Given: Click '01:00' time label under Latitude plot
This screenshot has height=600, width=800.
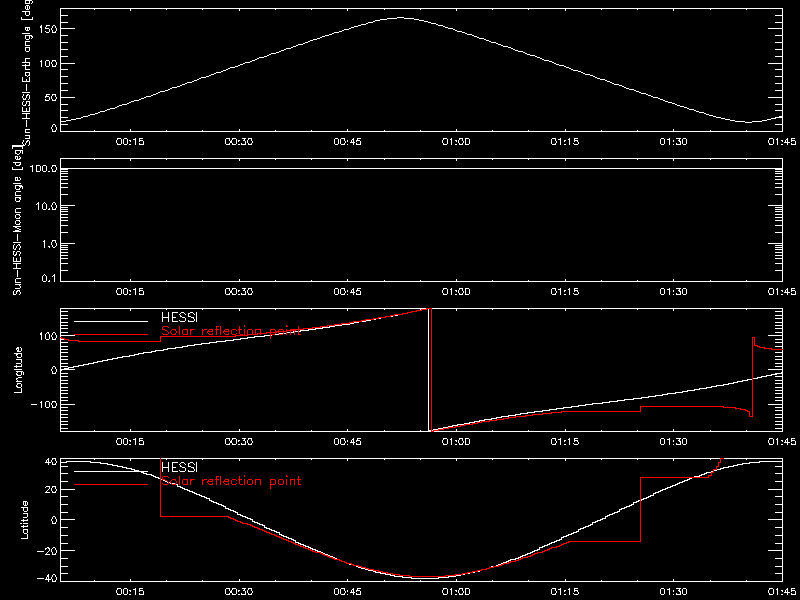Looking at the screenshot, I should coord(456,591).
